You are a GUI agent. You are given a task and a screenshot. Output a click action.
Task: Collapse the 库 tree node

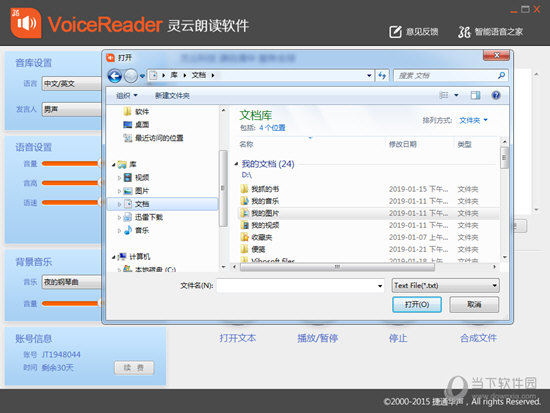click(114, 165)
